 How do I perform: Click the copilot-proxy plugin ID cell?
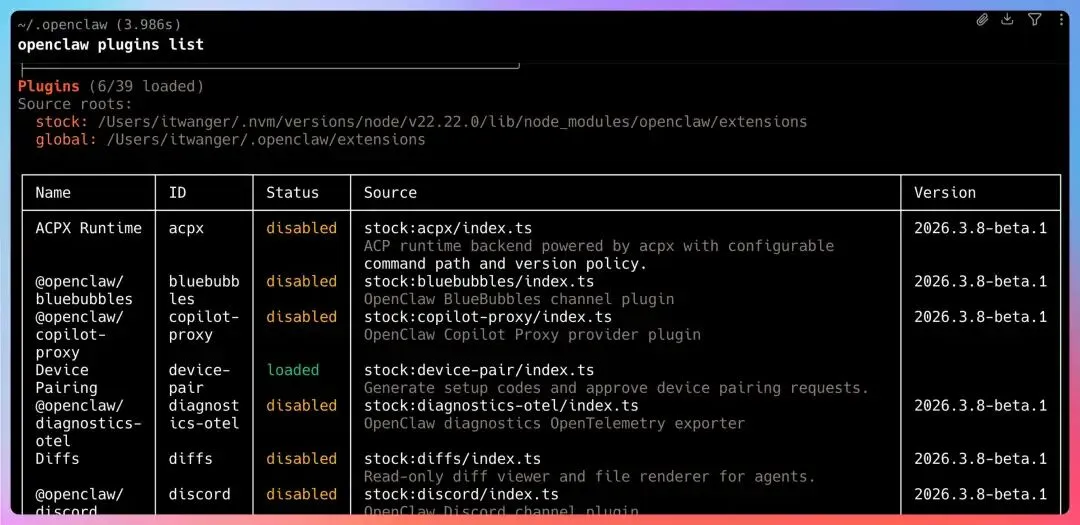[x=195, y=326]
